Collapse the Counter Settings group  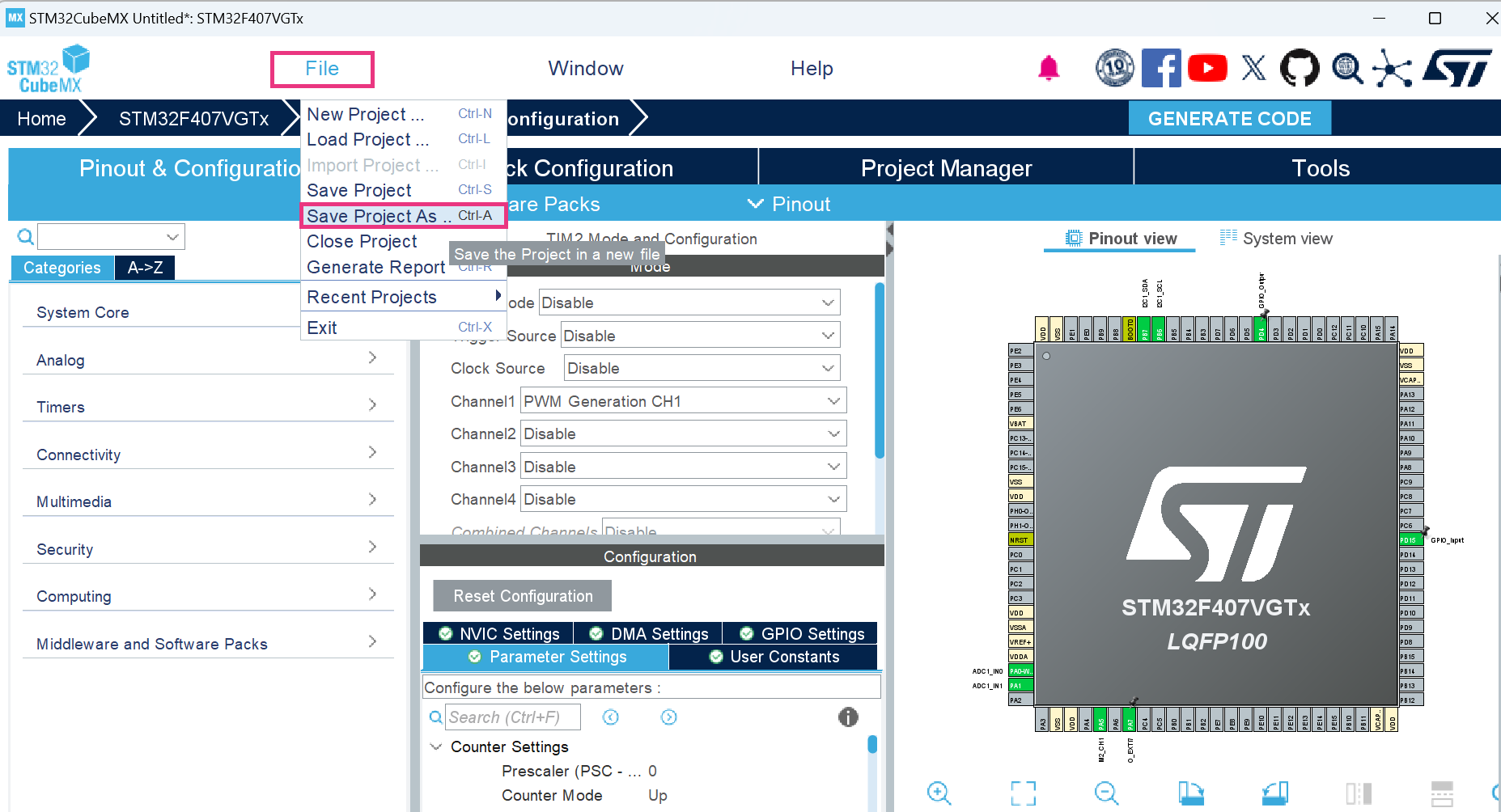coord(436,746)
